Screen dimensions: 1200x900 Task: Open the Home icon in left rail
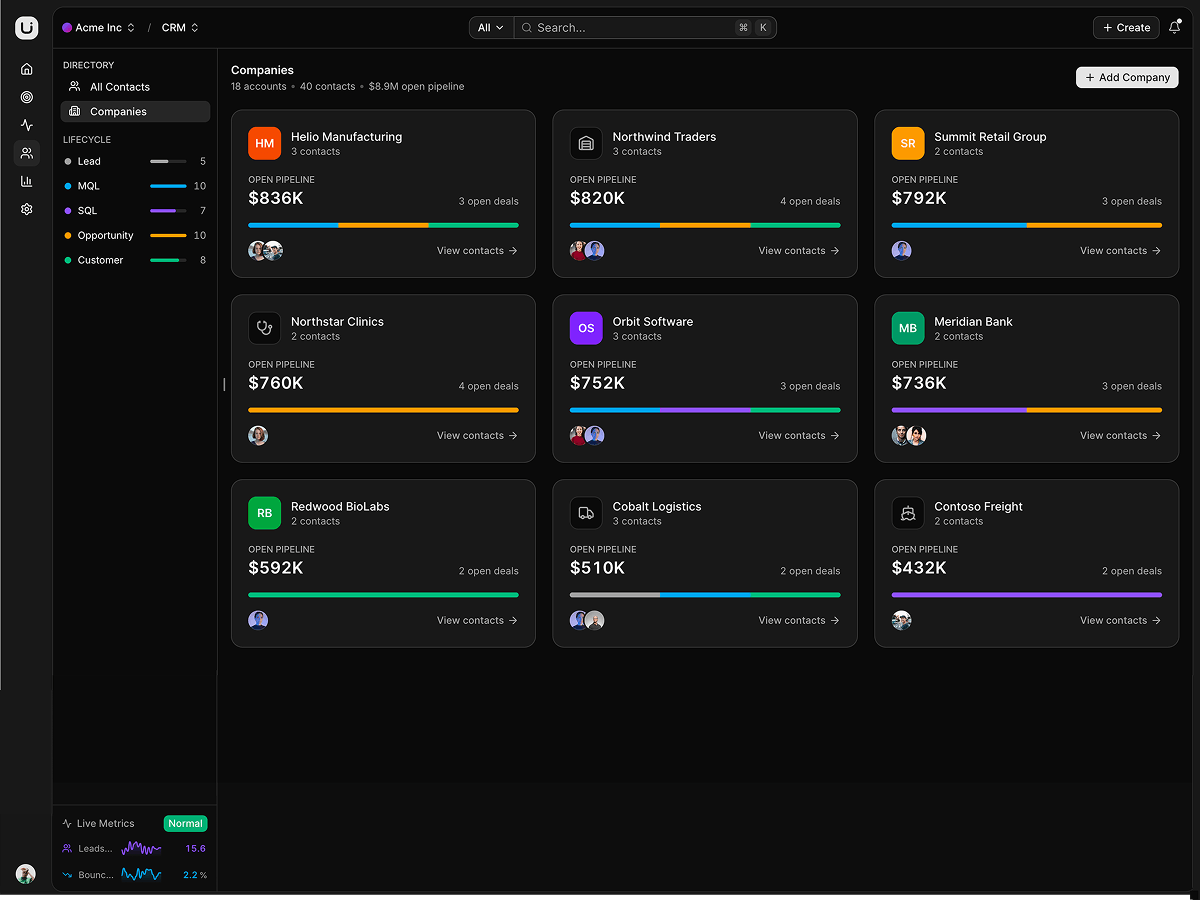click(x=27, y=69)
